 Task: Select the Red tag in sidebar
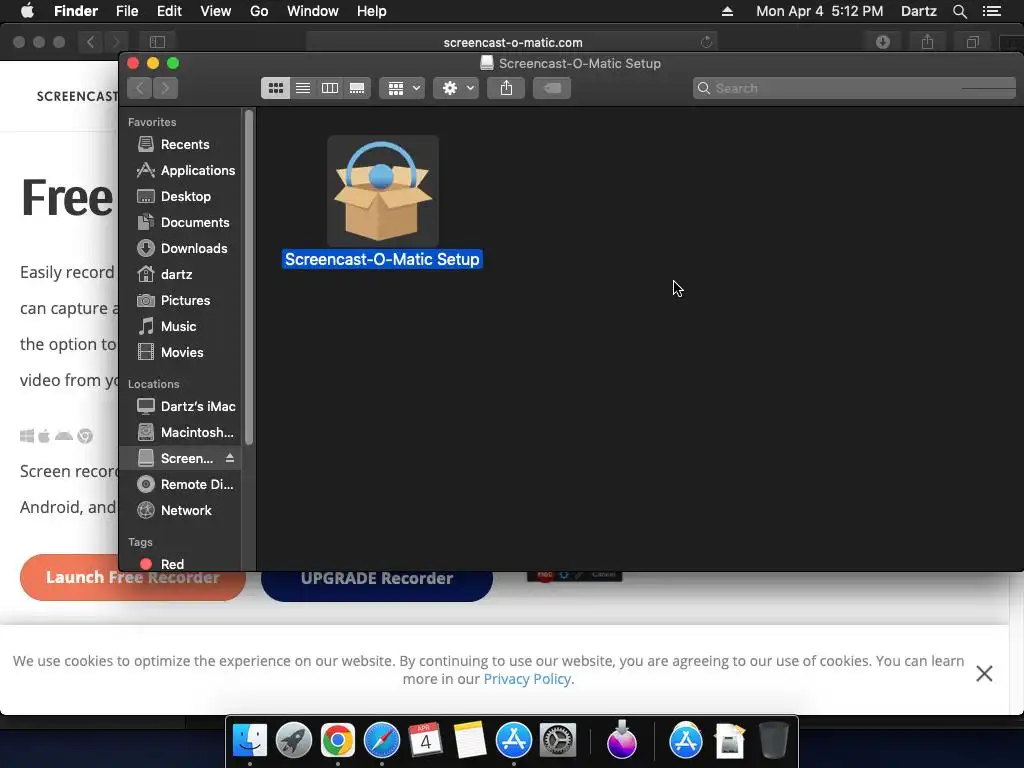pyautogui.click(x=180, y=564)
